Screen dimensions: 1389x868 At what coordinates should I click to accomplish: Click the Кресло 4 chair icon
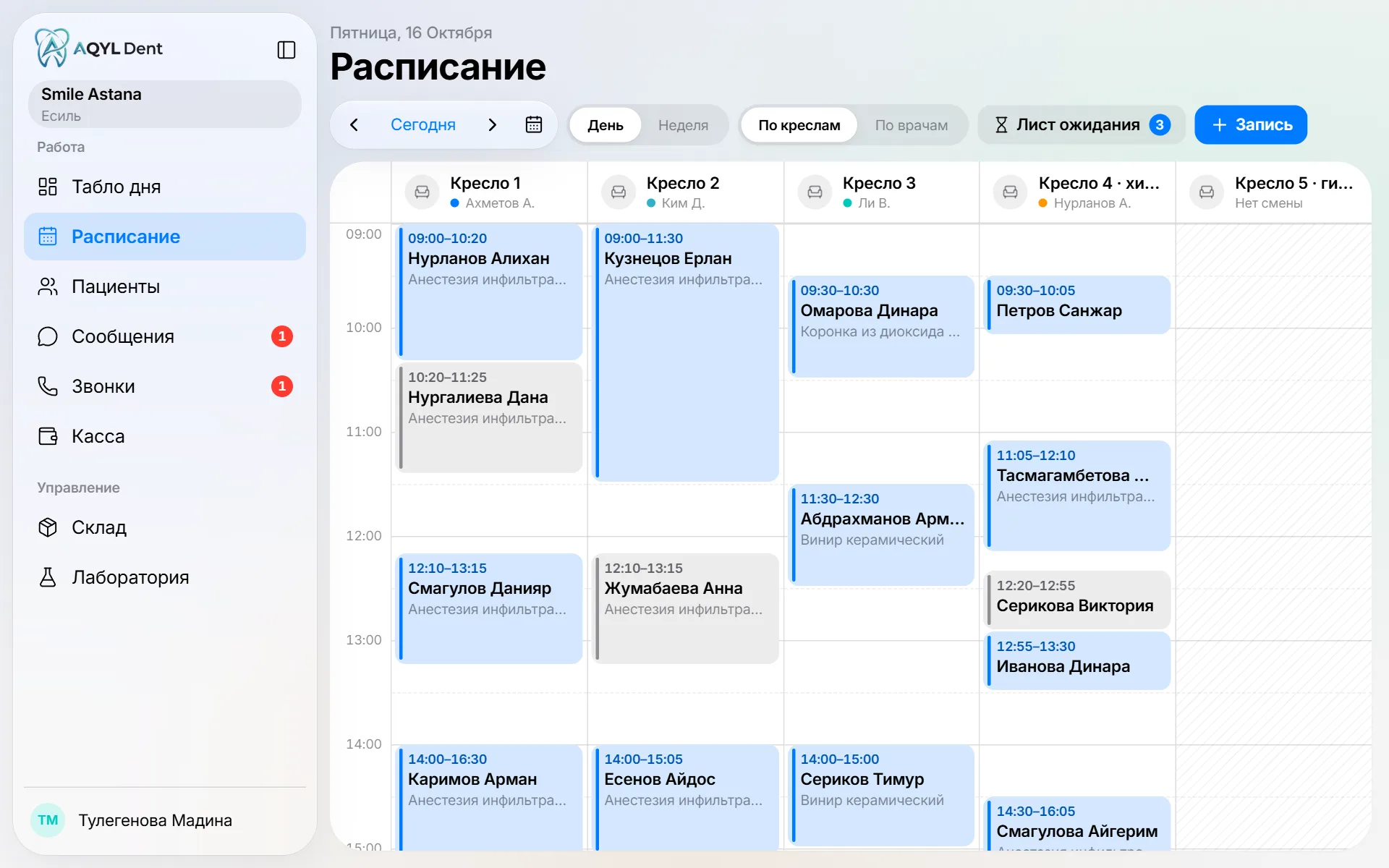[1011, 192]
